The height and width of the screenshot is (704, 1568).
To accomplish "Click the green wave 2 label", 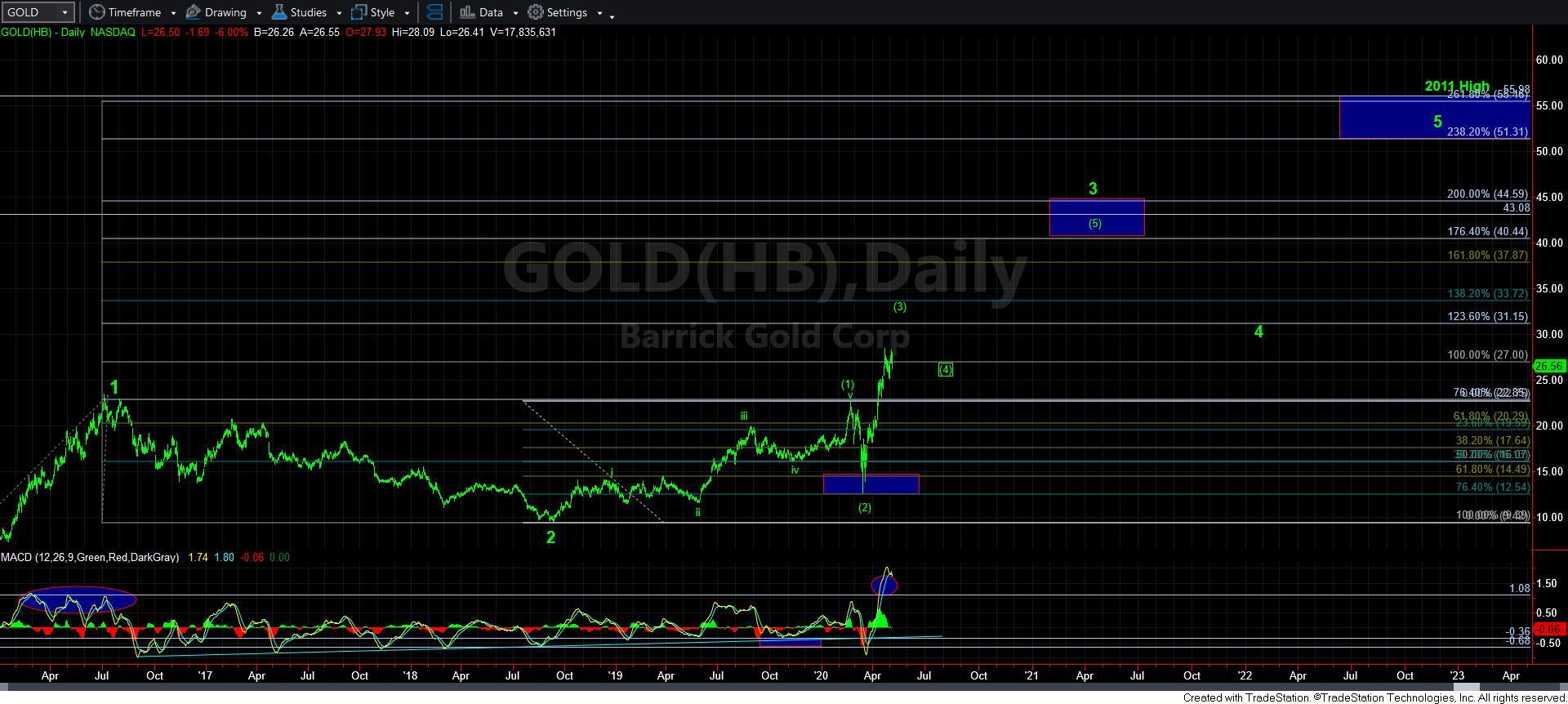I will [551, 537].
